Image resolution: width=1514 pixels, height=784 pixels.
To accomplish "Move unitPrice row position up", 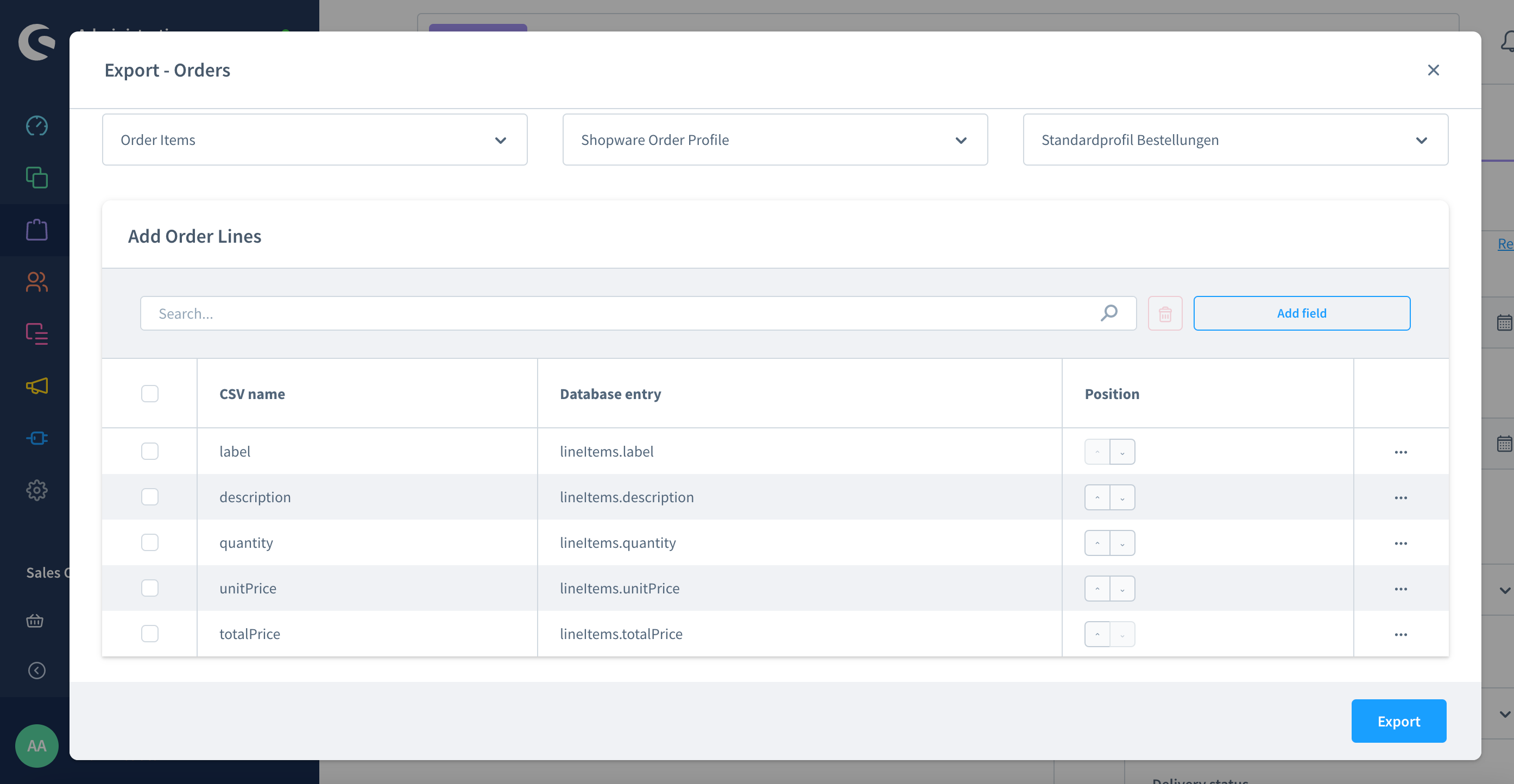I will click(x=1097, y=589).
